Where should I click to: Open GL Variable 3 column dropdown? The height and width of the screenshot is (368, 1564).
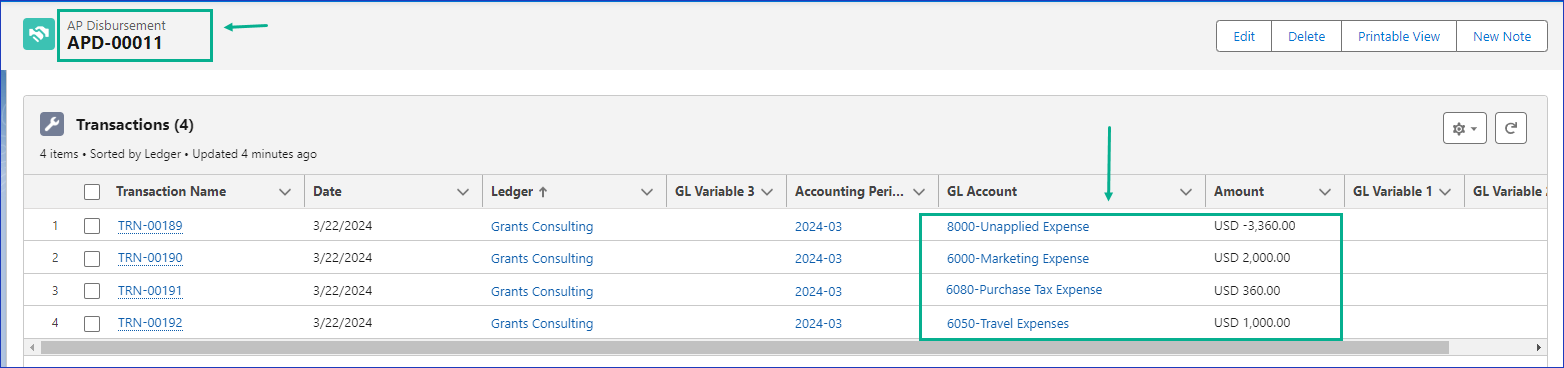click(x=767, y=191)
